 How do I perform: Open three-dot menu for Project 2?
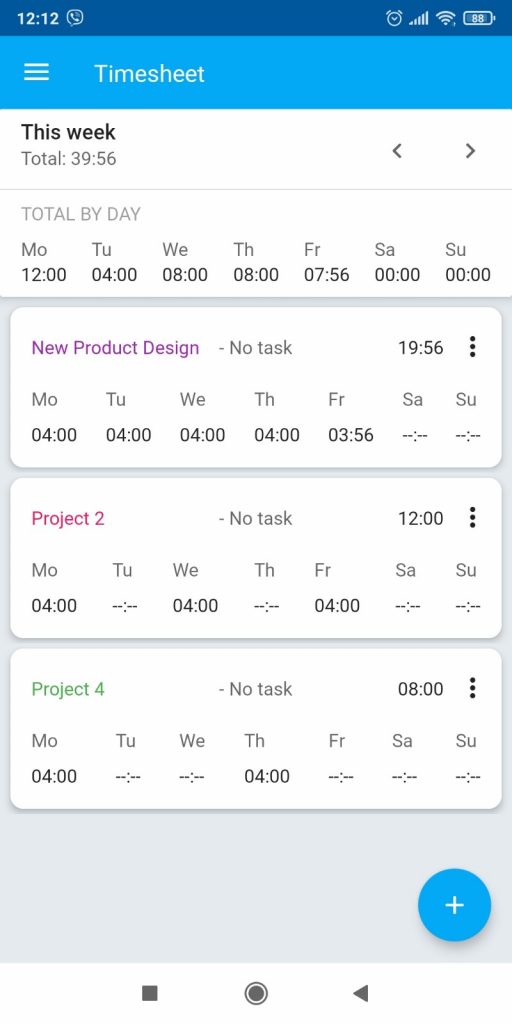472,517
